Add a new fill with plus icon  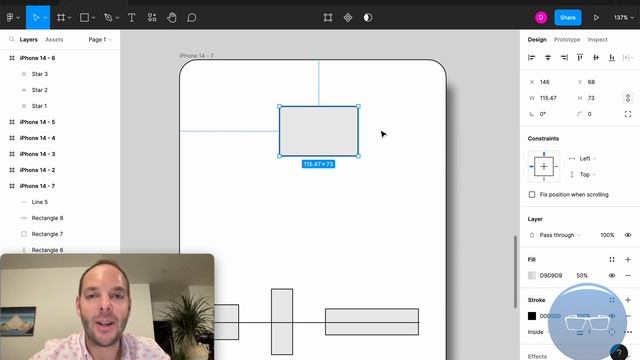[628, 260]
